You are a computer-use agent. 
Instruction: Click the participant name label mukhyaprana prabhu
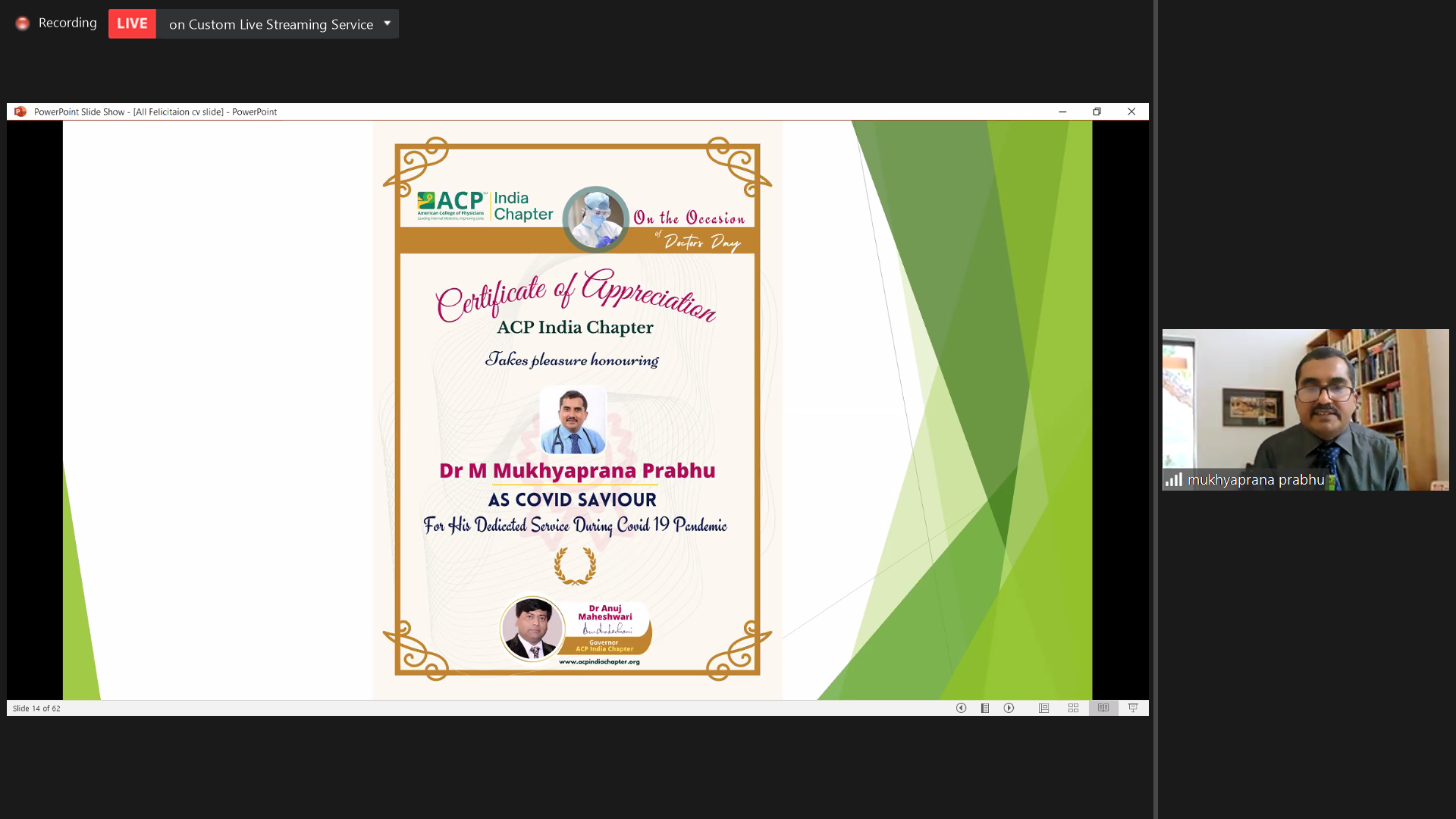click(1256, 479)
